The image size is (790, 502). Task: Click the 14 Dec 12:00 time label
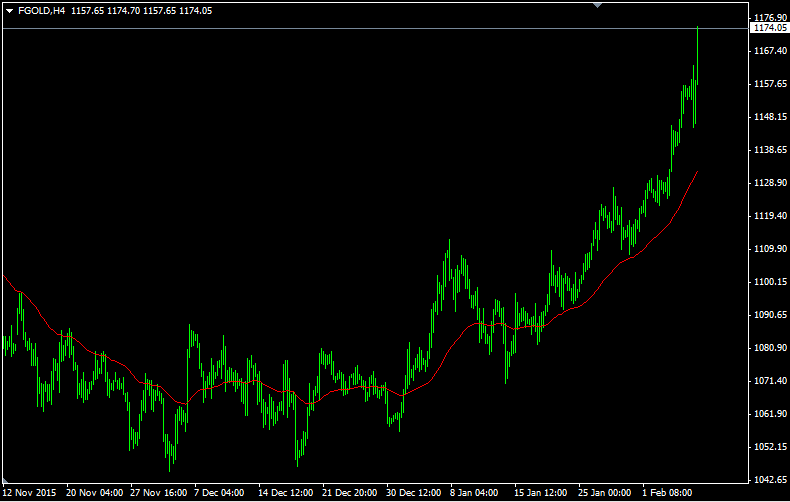(286, 492)
